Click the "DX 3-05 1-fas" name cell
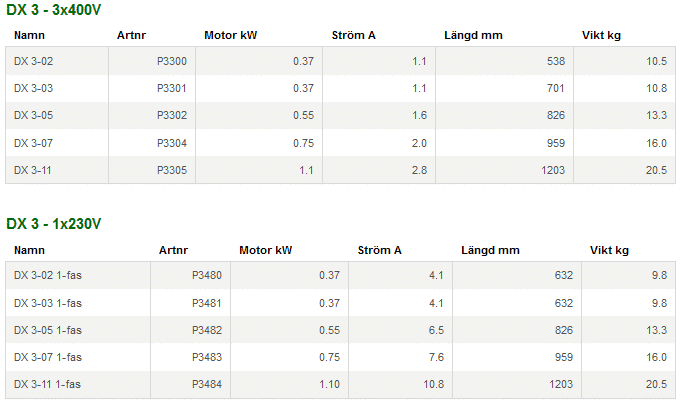The image size is (690, 415). pos(48,330)
